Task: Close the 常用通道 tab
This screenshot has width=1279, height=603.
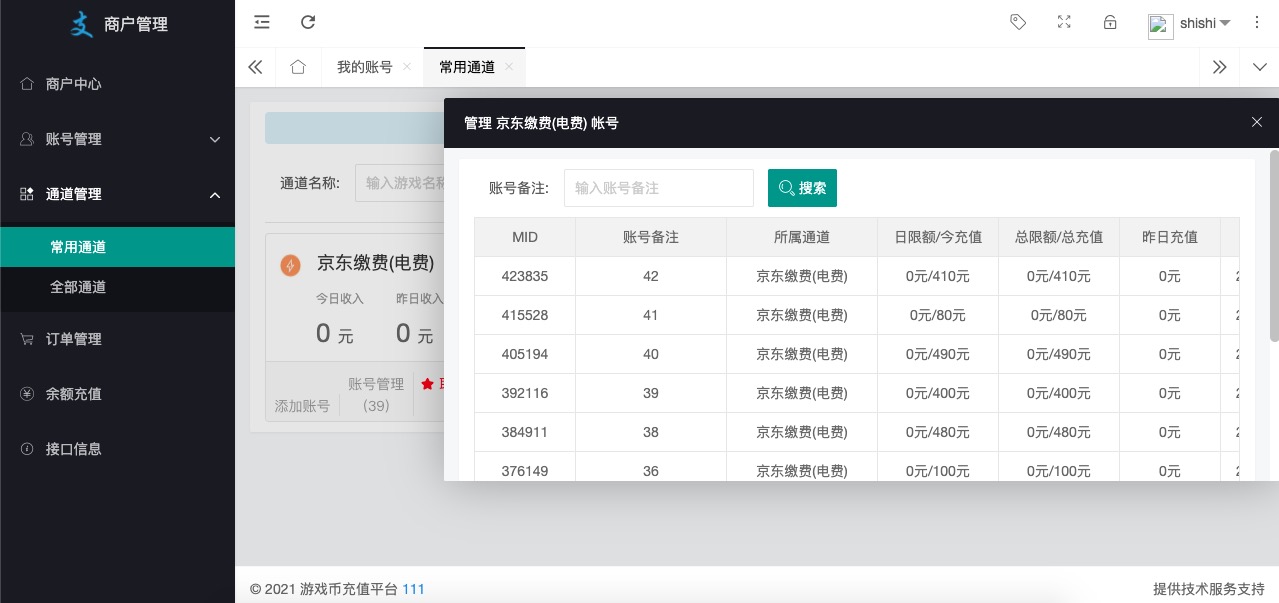Action: pyautogui.click(x=509, y=67)
